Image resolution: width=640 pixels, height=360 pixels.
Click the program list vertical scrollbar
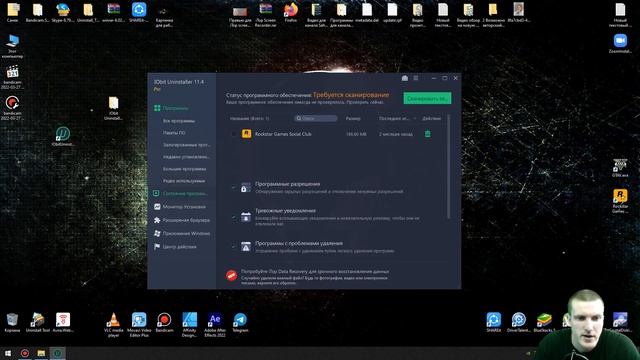[449, 166]
